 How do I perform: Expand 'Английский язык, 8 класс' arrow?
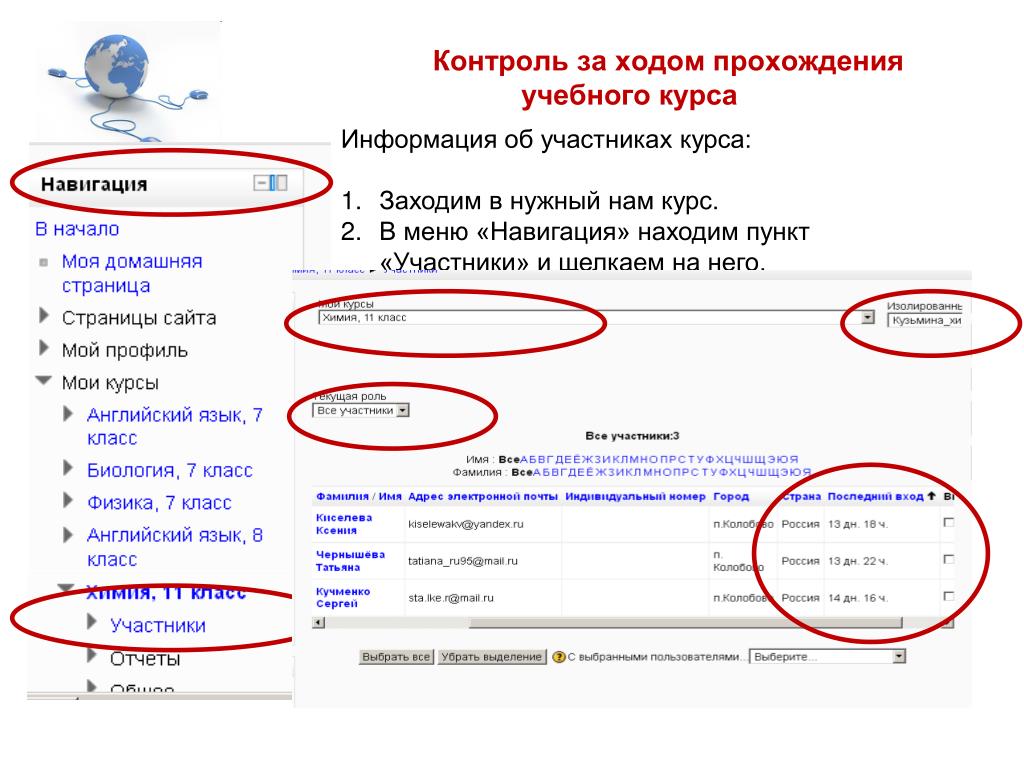[x=68, y=535]
